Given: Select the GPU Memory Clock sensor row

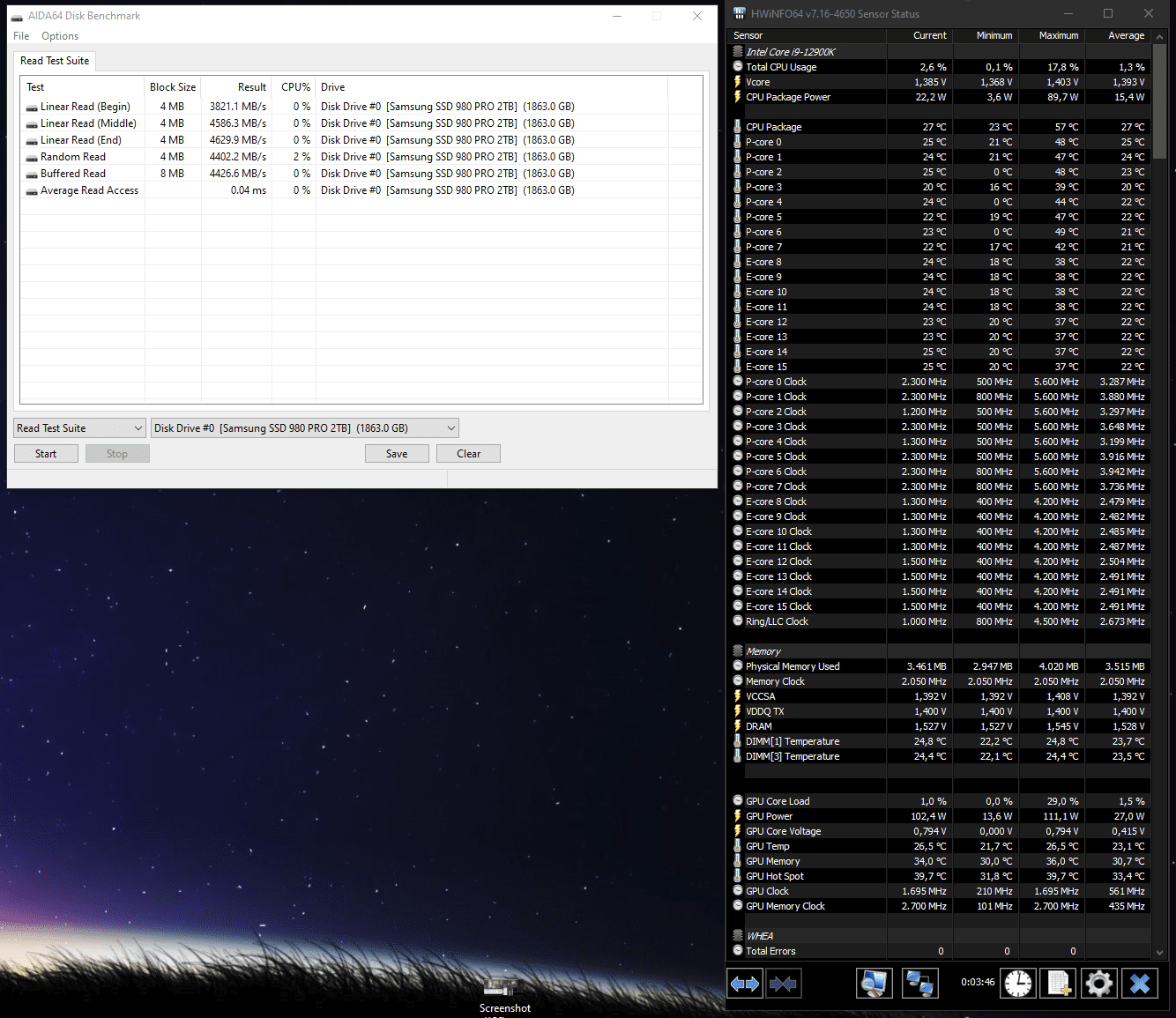Looking at the screenshot, I should (939, 906).
